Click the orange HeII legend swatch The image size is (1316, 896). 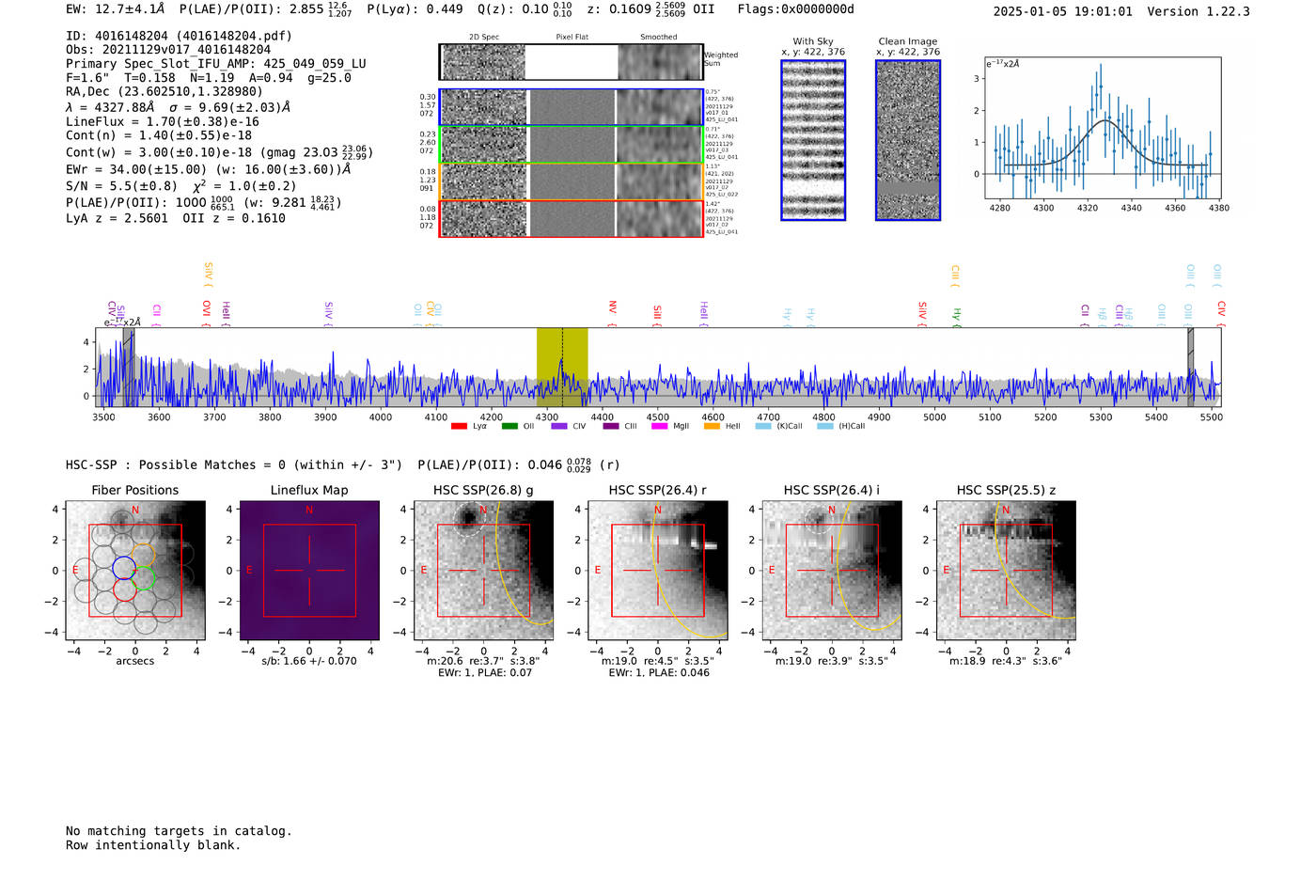(x=712, y=426)
